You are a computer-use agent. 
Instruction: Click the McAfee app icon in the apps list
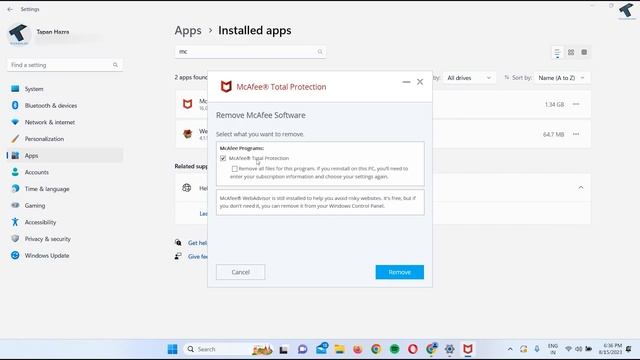click(187, 104)
